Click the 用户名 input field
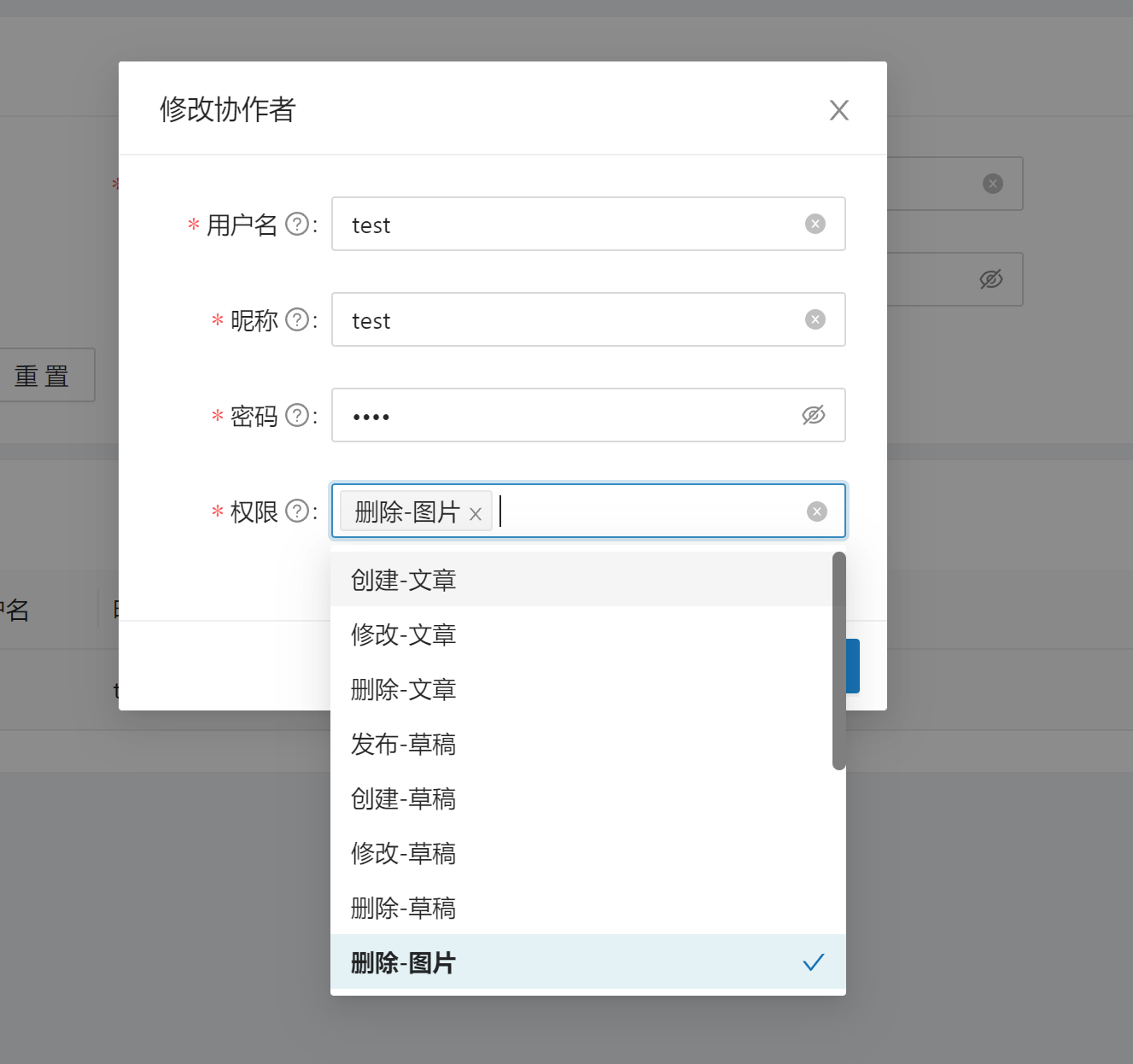 pyautogui.click(x=588, y=224)
